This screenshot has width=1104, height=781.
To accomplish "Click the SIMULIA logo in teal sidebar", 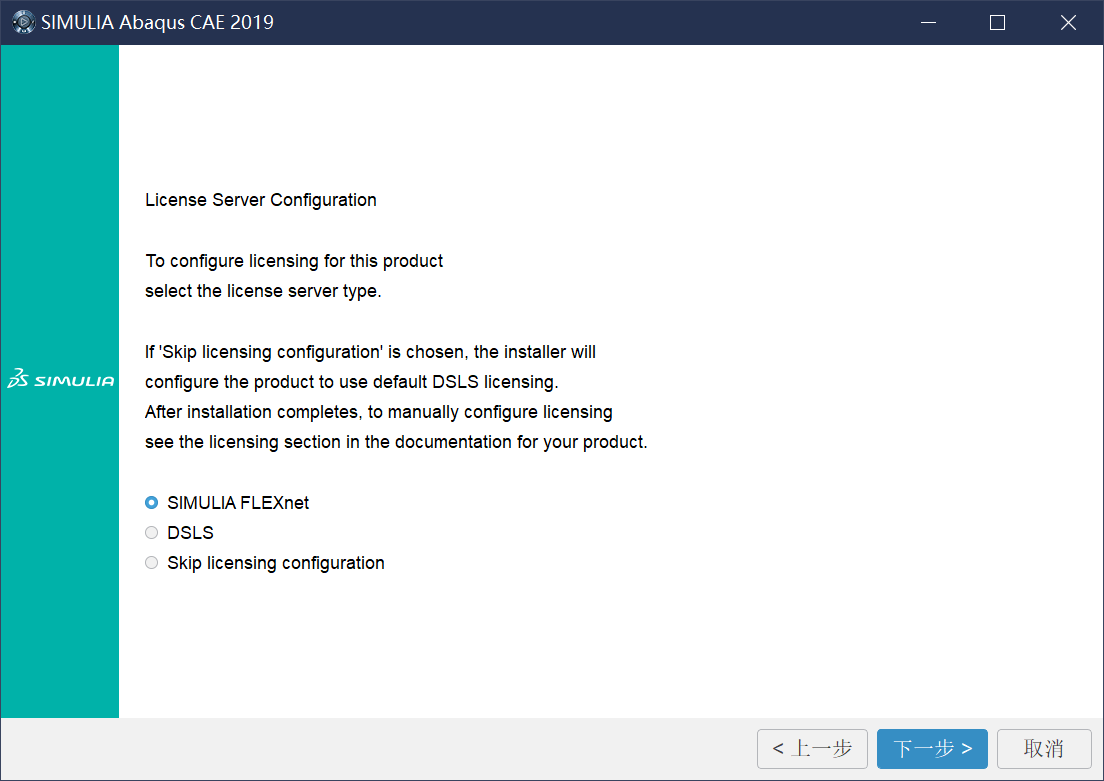I will pos(60,381).
